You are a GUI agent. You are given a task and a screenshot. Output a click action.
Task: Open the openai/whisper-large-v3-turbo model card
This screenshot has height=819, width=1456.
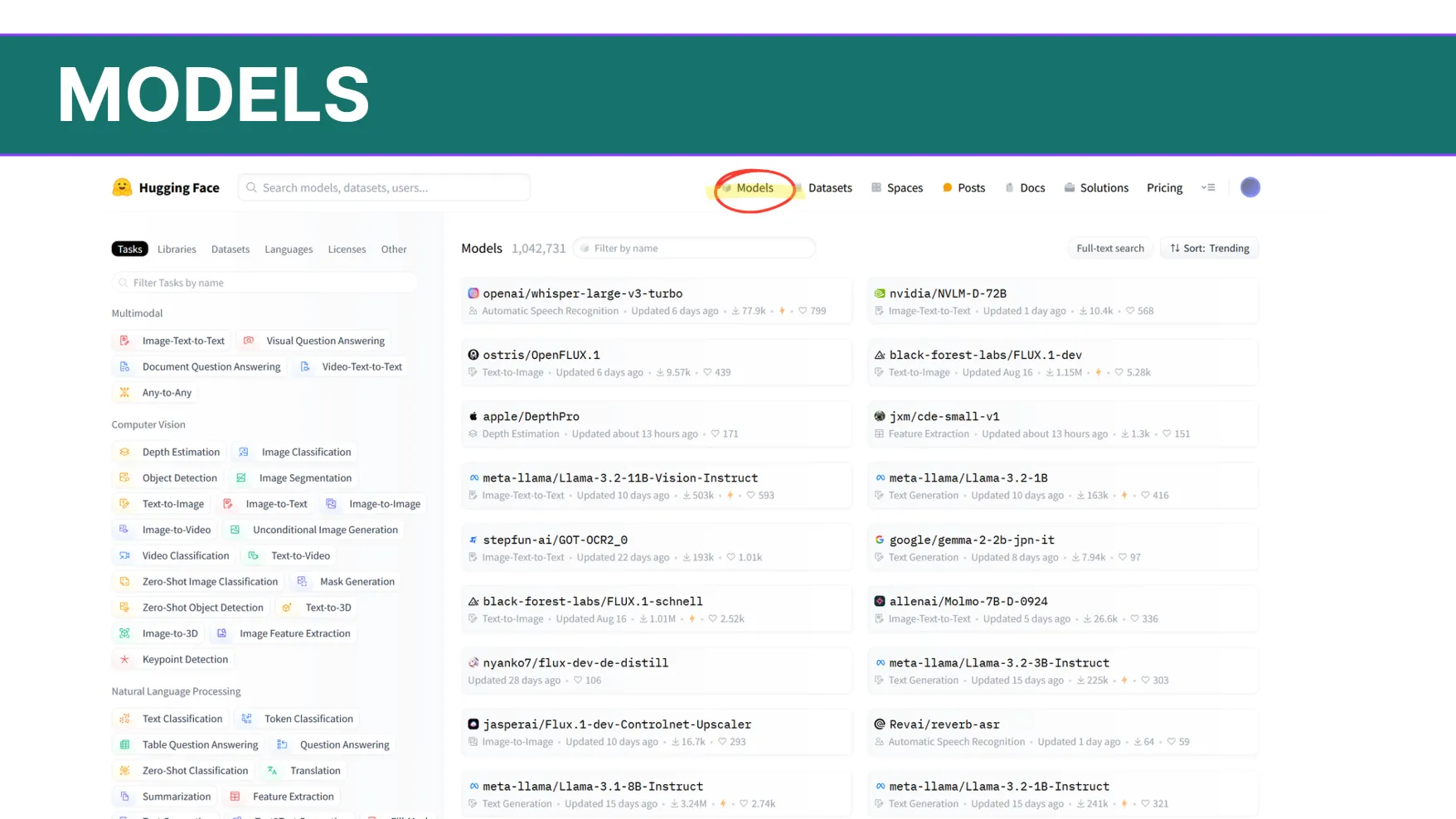pos(657,301)
